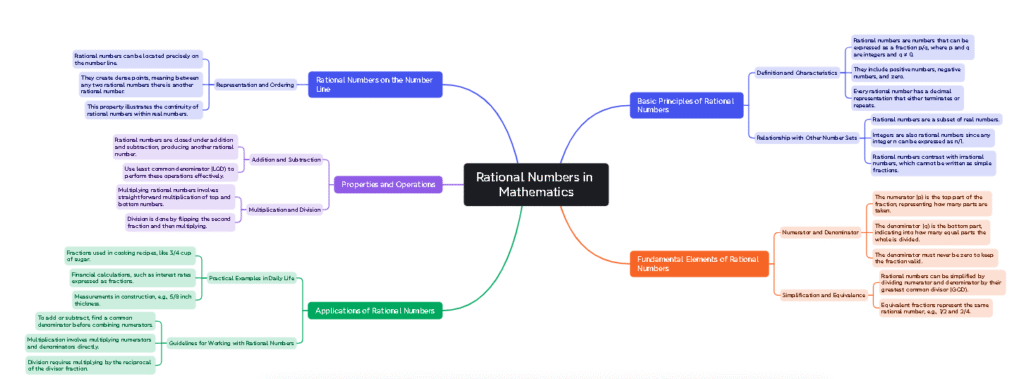Viewport: 1024px width, 379px height.
Task: Select note 'expressed as a fraction p/q'
Action: pyautogui.click(x=912, y=47)
